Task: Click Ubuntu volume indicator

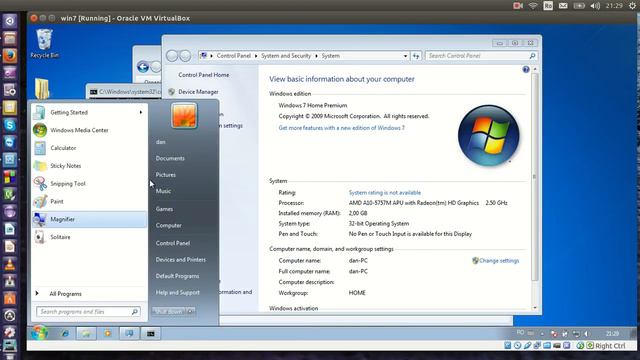Action: coord(595,6)
